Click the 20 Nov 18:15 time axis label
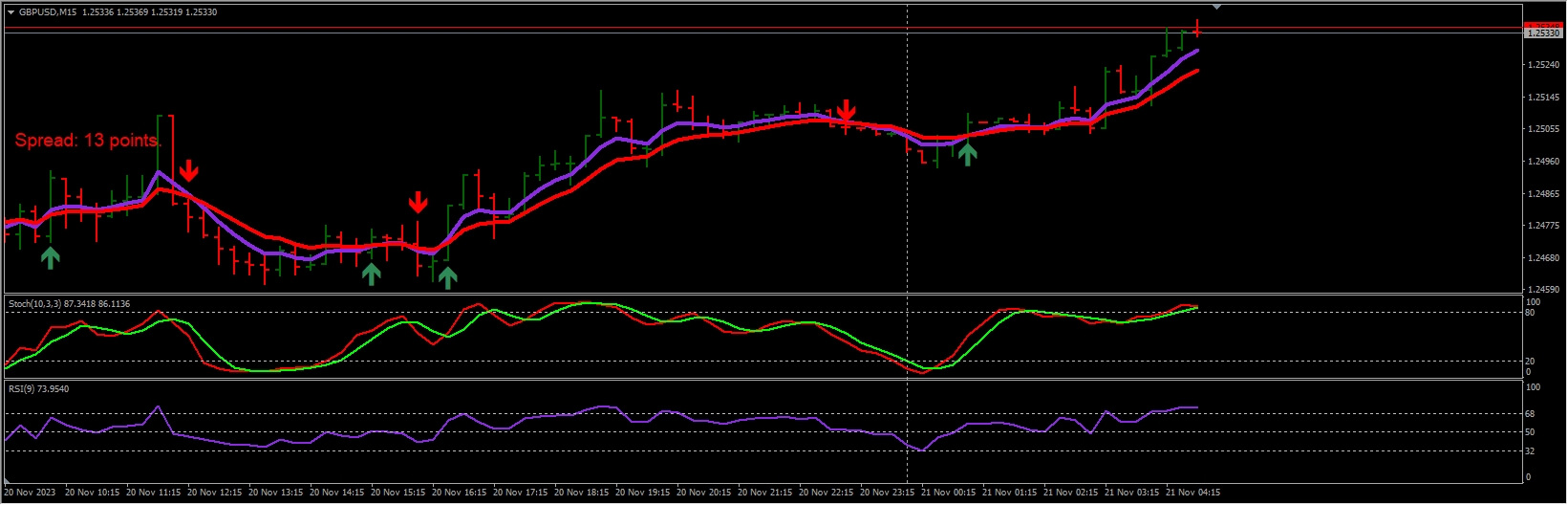The height and width of the screenshot is (505, 1568). [x=581, y=493]
